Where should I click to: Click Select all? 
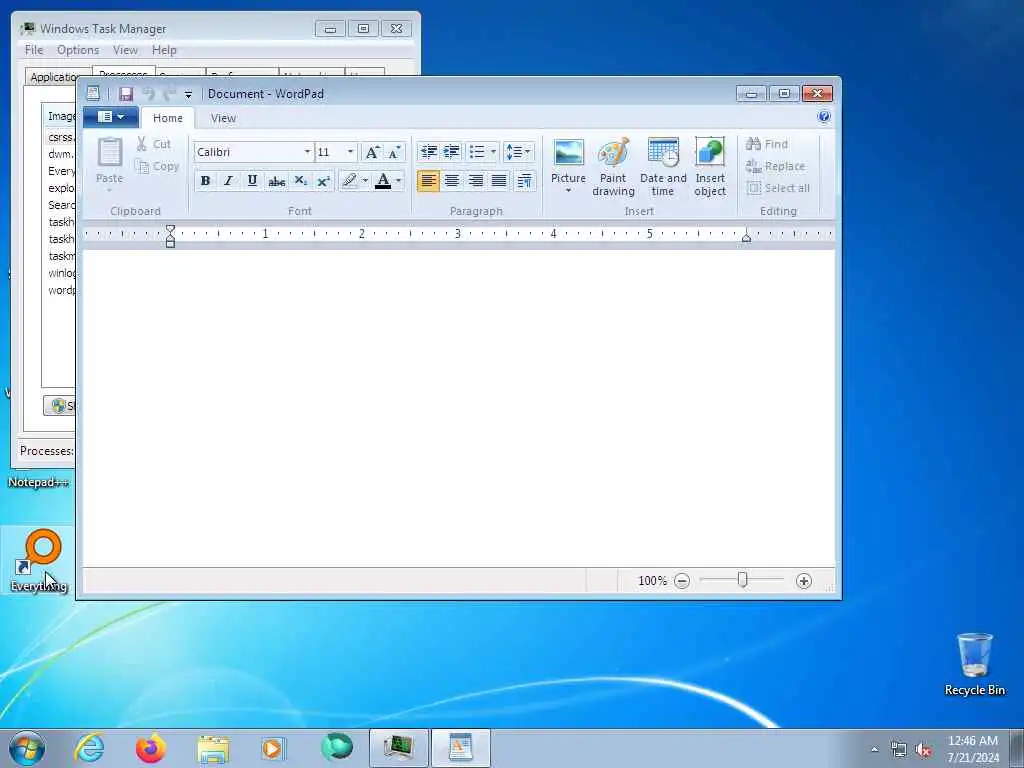point(778,188)
